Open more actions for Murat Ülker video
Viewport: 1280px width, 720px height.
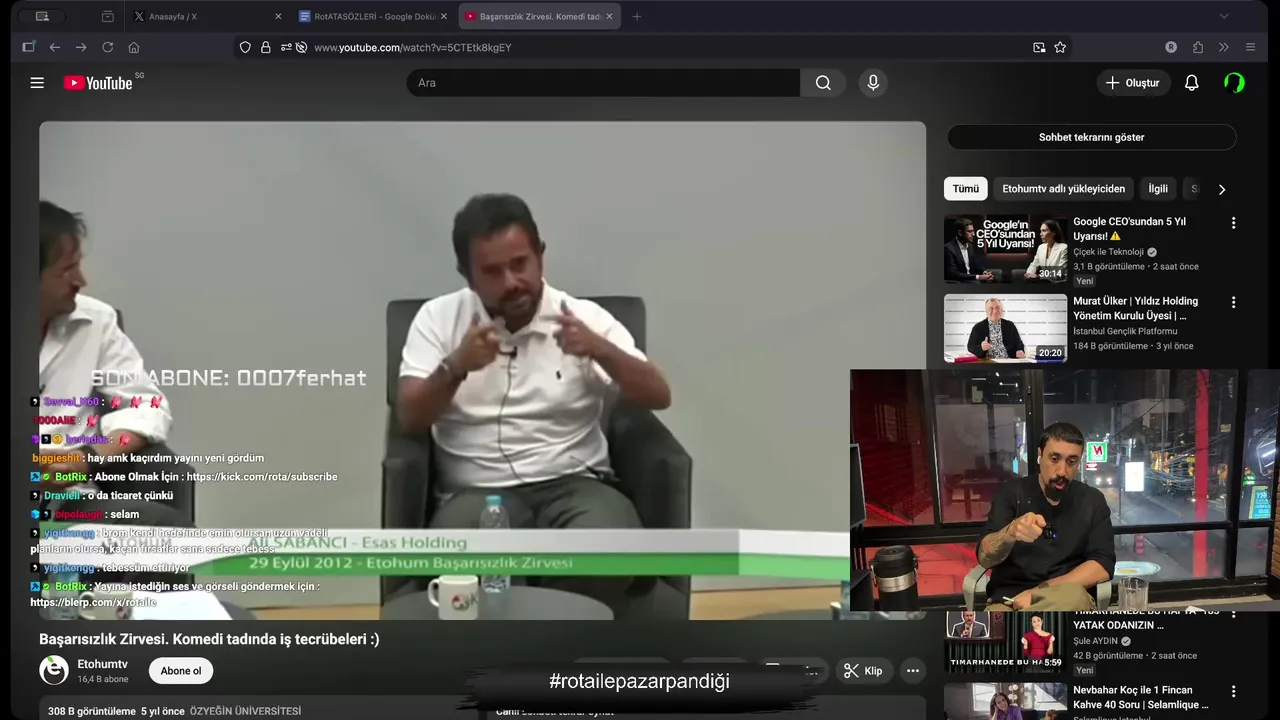pyautogui.click(x=1233, y=302)
